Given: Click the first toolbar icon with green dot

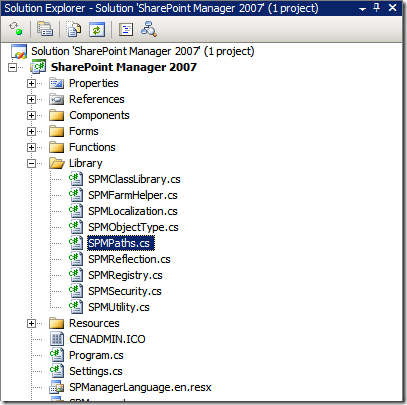Looking at the screenshot, I should 16,29.
